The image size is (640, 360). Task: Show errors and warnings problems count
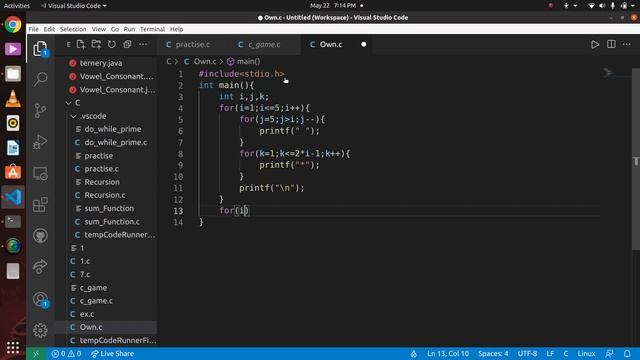click(66, 353)
